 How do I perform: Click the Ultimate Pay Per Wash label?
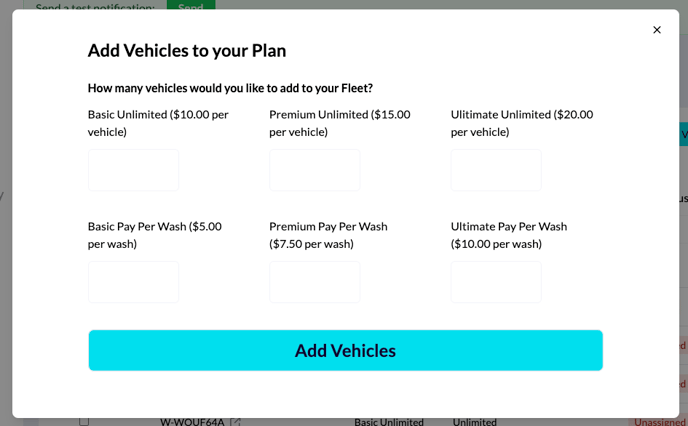[x=509, y=235]
